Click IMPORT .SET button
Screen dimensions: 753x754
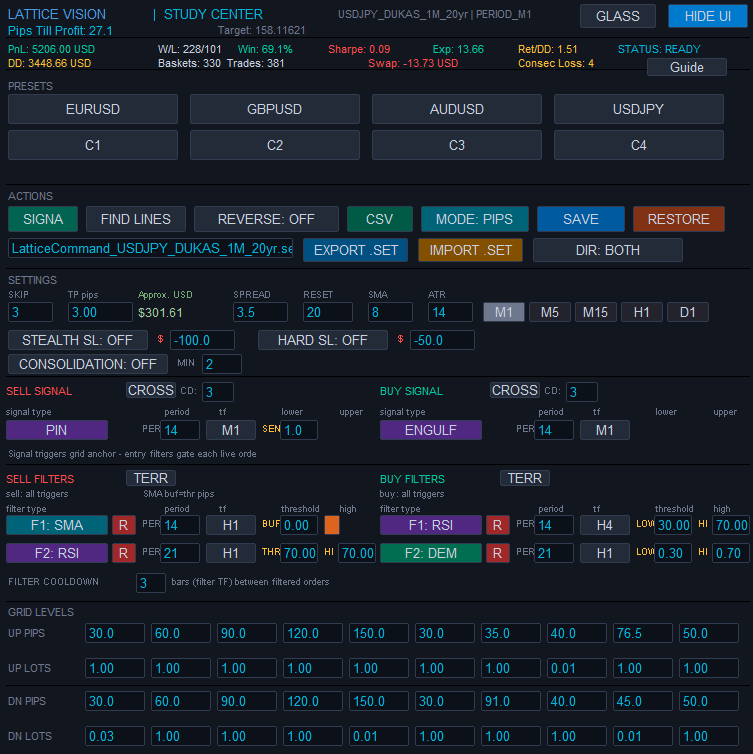[x=470, y=250]
